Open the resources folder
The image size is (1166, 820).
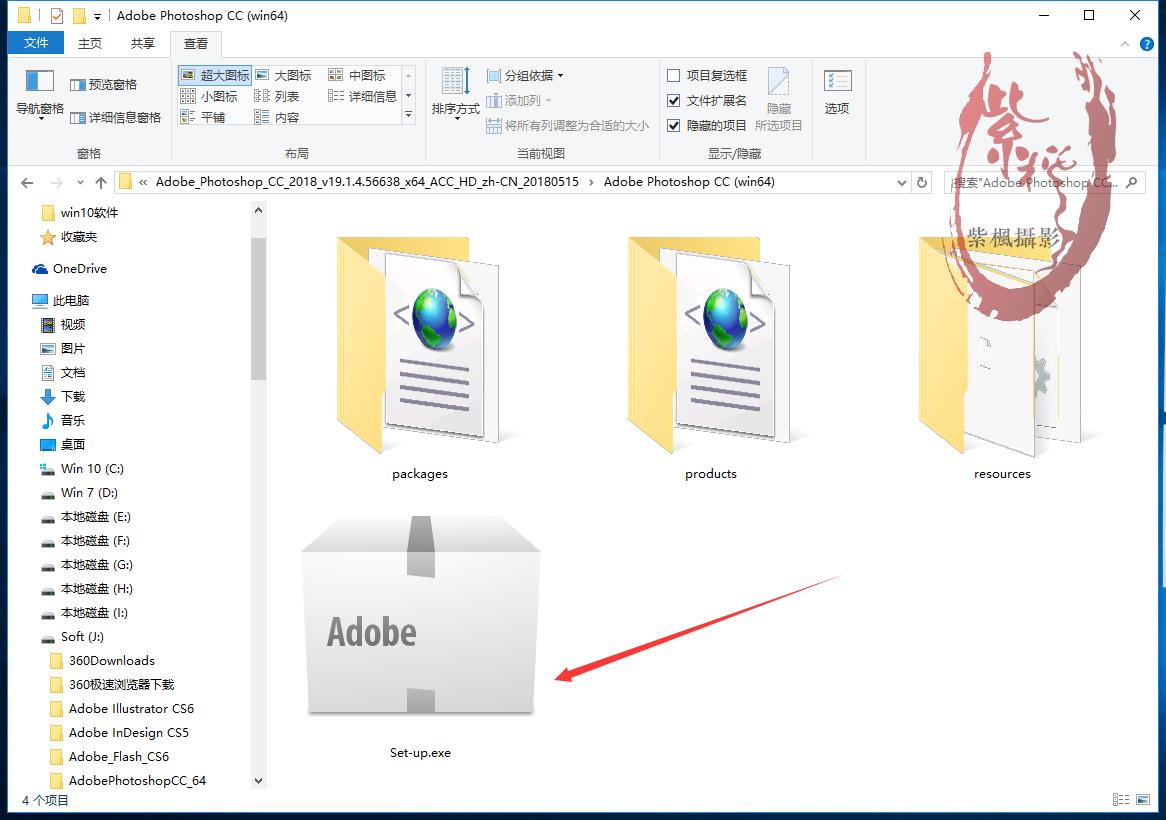tap(1002, 358)
